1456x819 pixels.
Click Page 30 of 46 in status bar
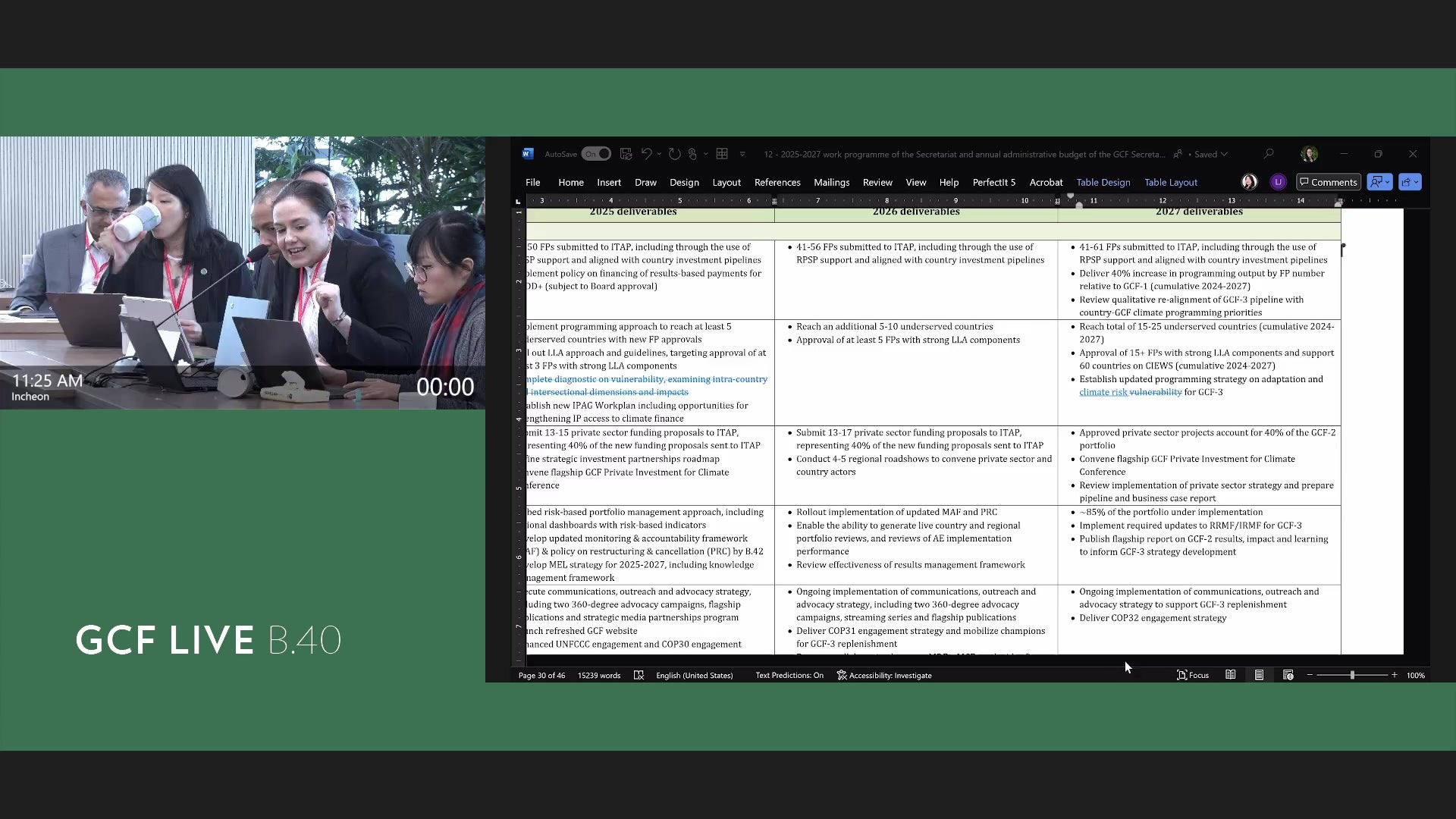click(x=541, y=675)
